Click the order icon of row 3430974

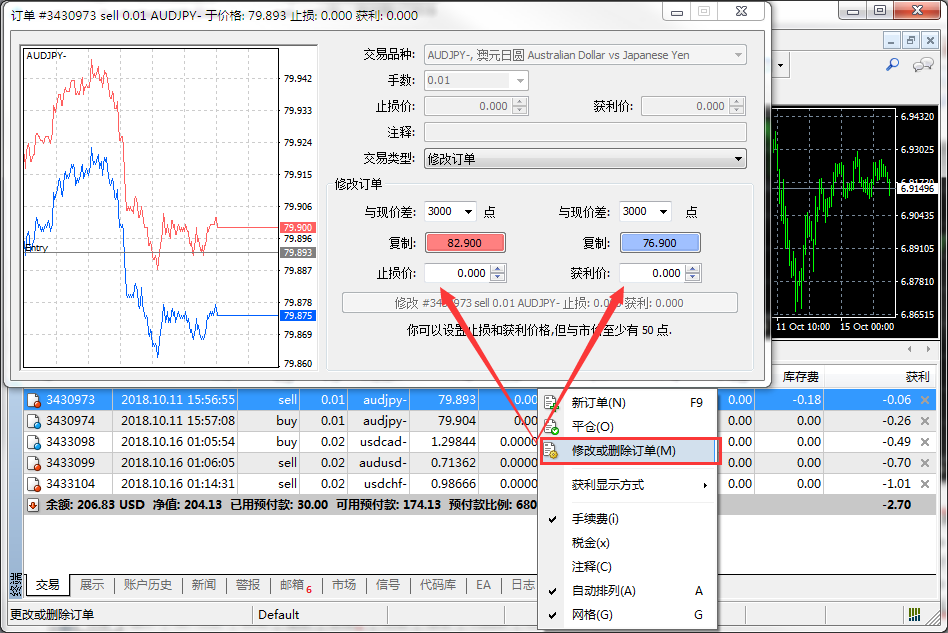(x=33, y=421)
